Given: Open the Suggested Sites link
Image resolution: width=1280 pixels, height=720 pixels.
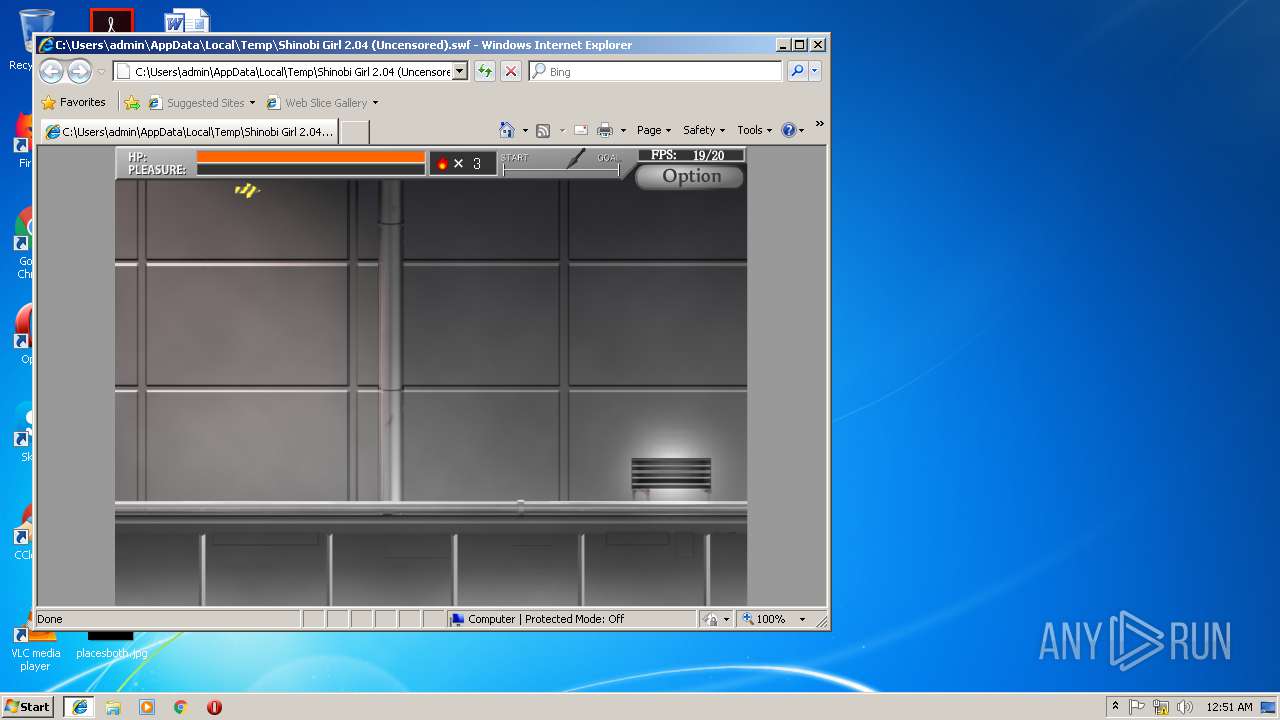Looking at the screenshot, I should 202,102.
